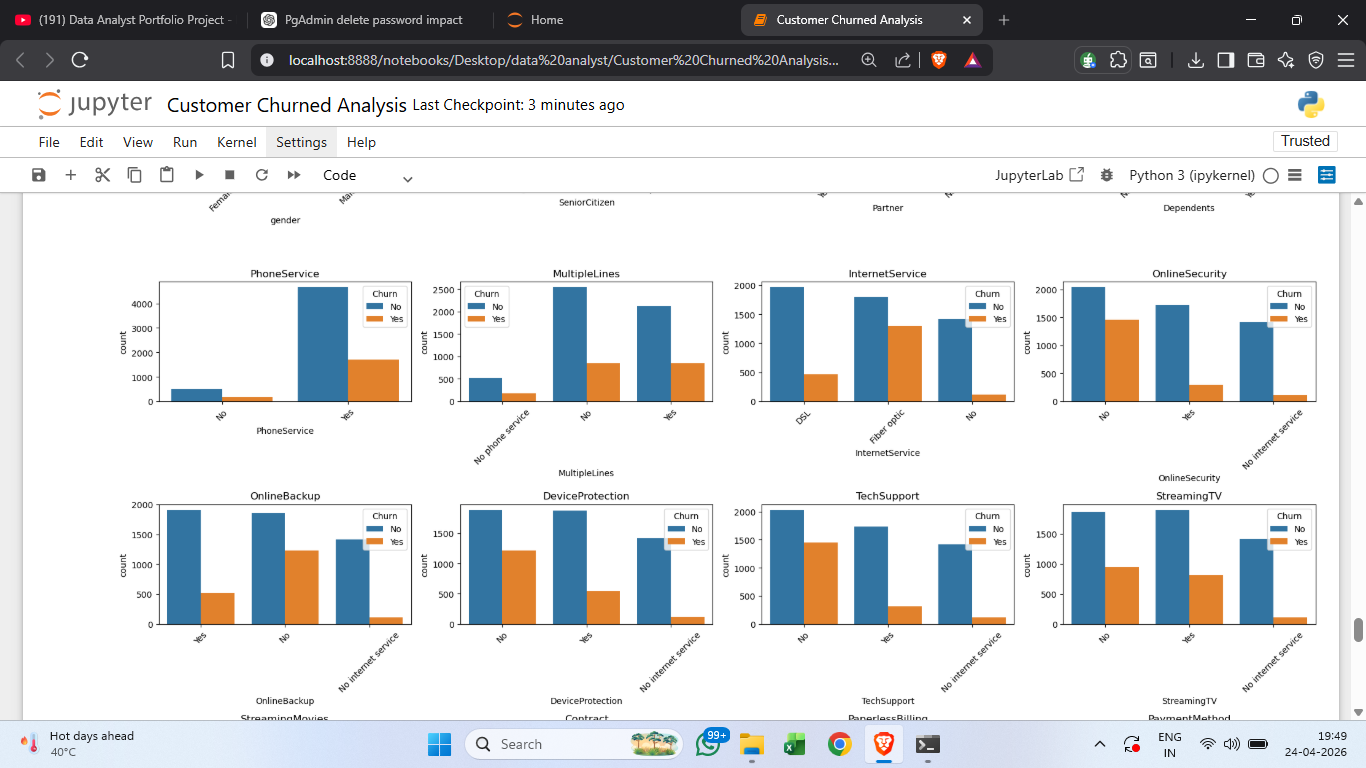Screen dimensions: 1366x768
Task: Close the Customer Churned Analysis tab
Action: click(x=967, y=20)
